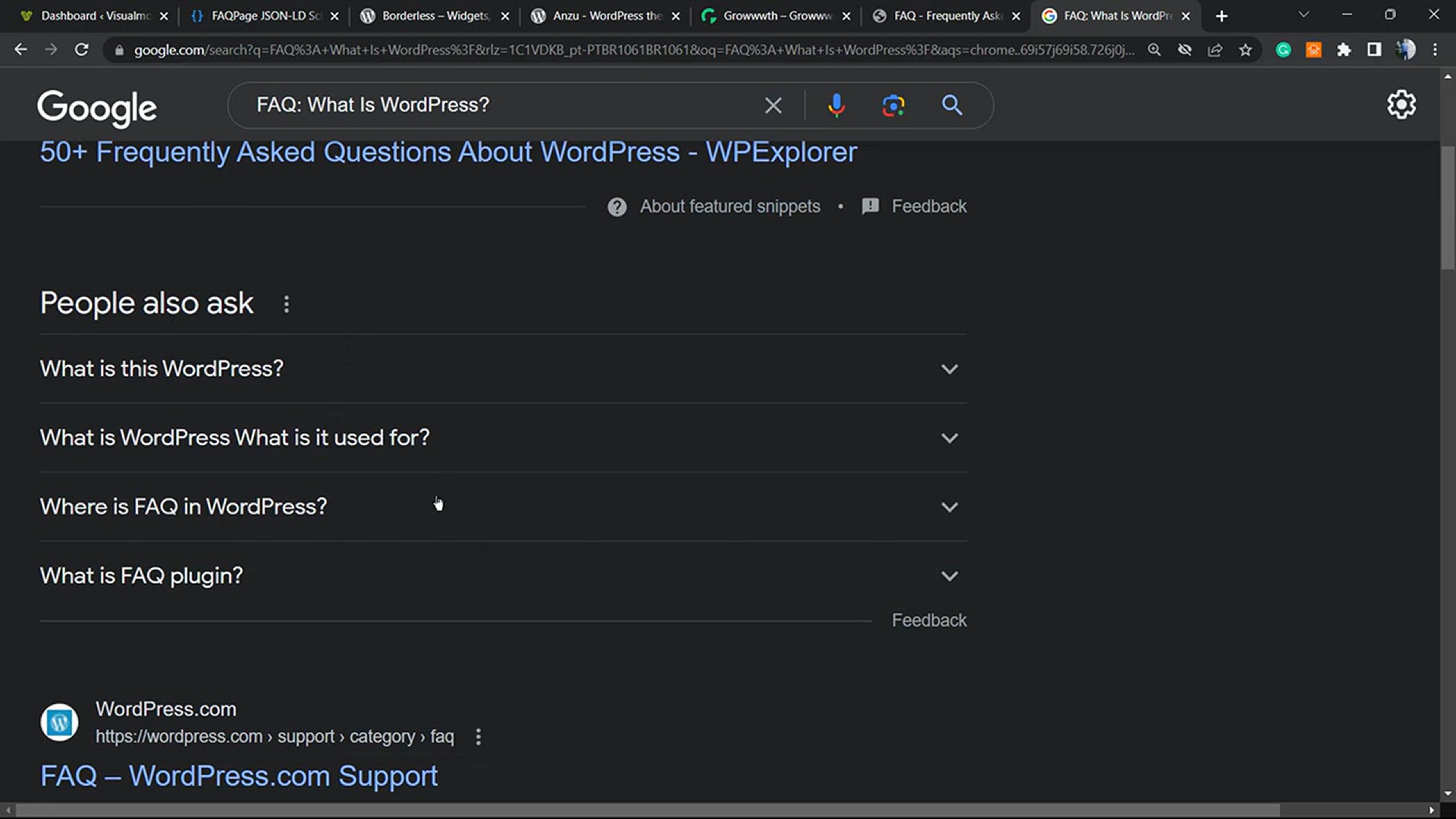Click the scroll down arrow button
Image resolution: width=1456 pixels, height=819 pixels.
(x=1448, y=793)
